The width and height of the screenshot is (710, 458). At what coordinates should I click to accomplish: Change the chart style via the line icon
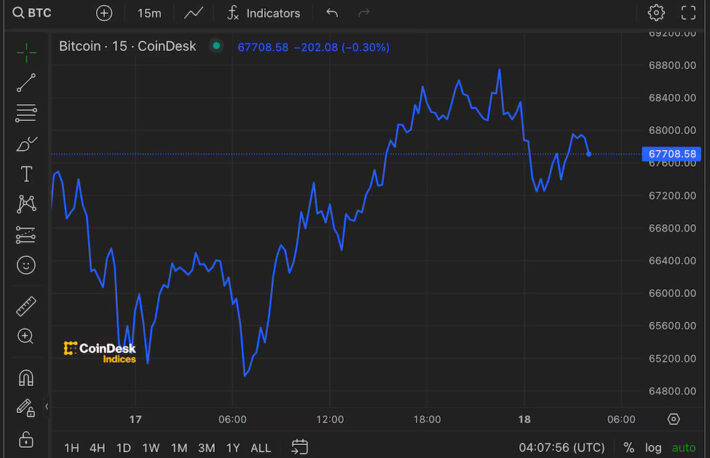(193, 13)
